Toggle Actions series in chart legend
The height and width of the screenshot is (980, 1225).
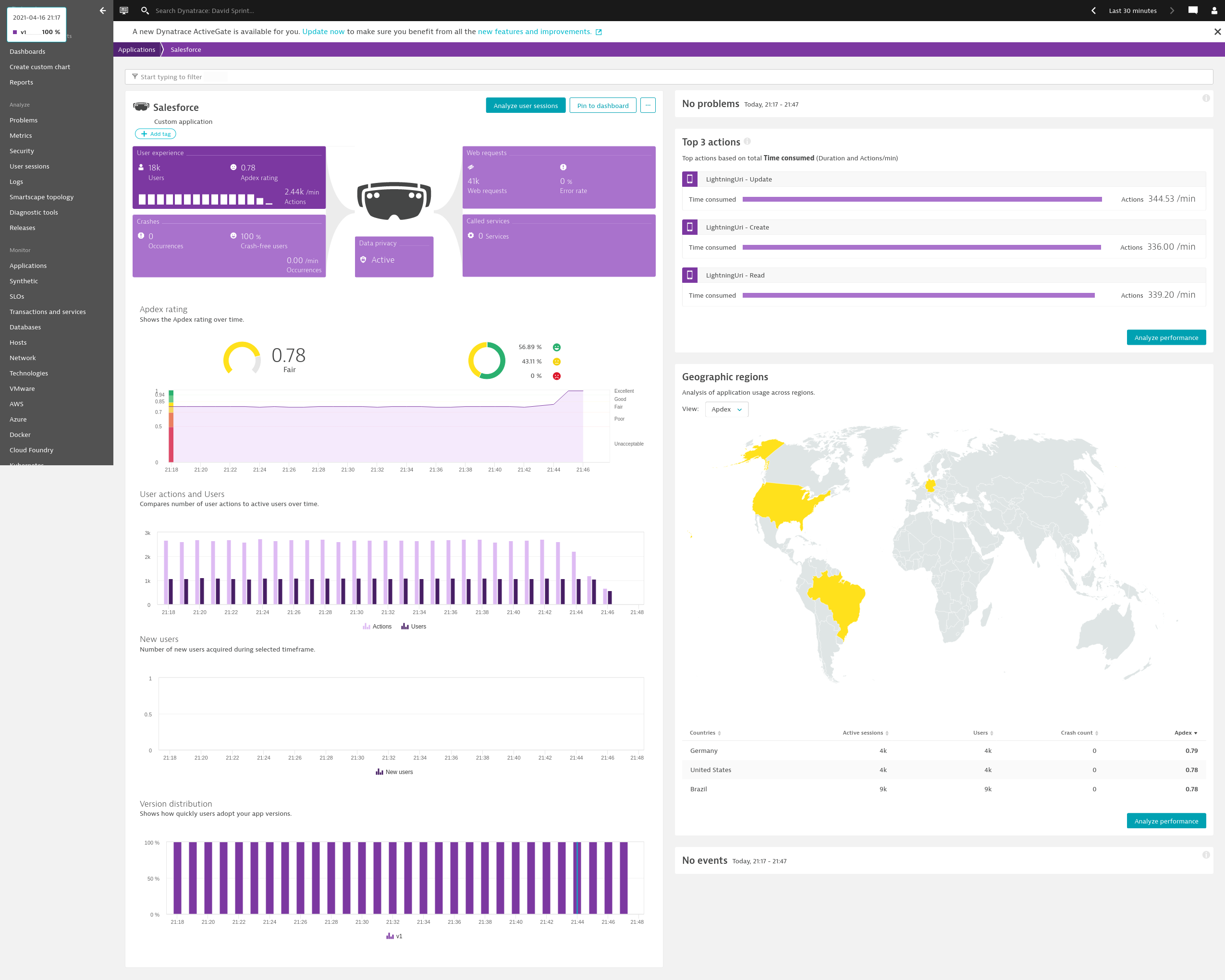[x=377, y=626]
